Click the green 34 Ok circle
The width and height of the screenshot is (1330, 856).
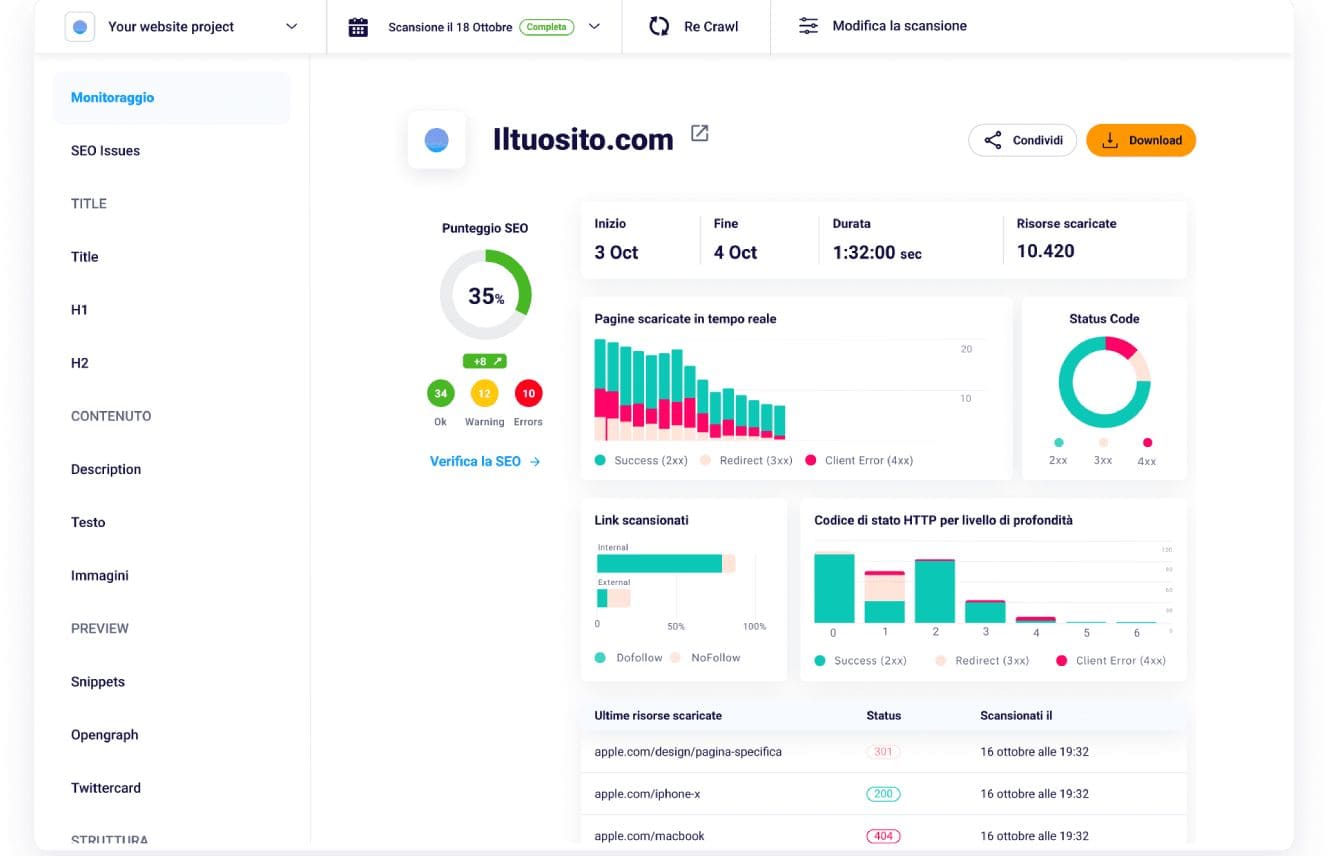(441, 393)
